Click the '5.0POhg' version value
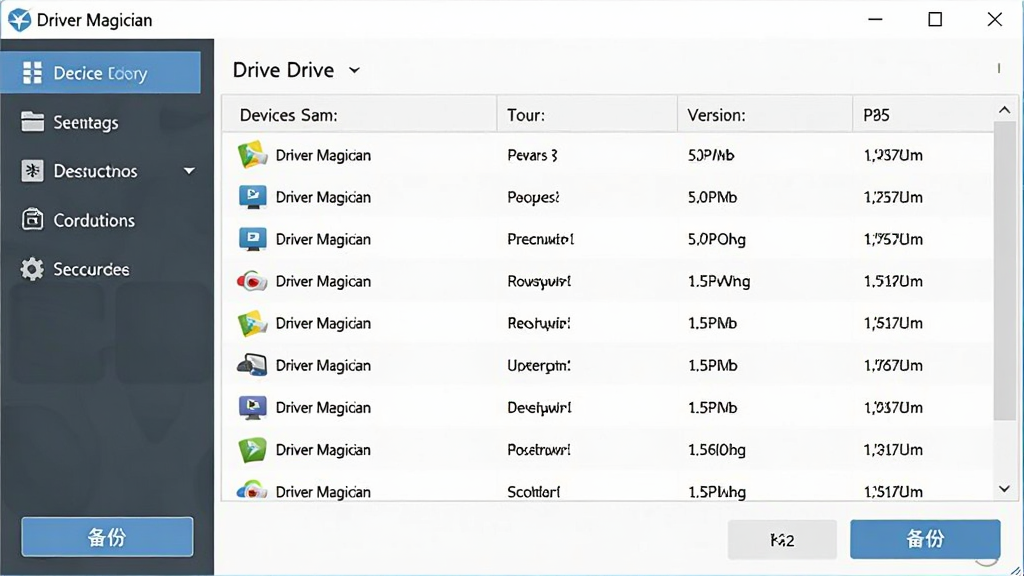This screenshot has height=576, width=1024. (716, 240)
